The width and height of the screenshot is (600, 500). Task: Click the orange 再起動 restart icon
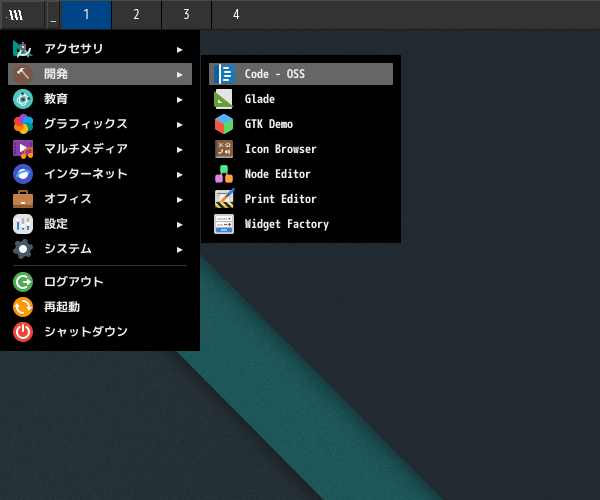(x=23, y=307)
